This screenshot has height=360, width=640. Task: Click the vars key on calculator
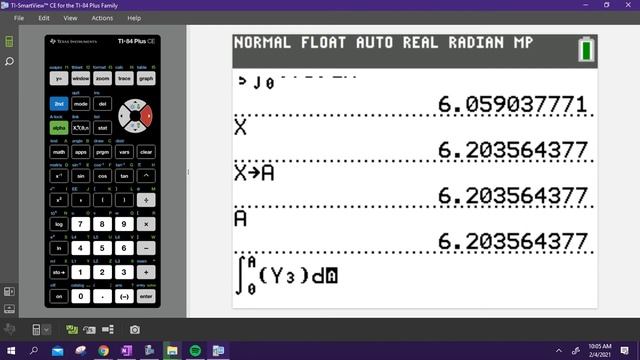click(124, 152)
